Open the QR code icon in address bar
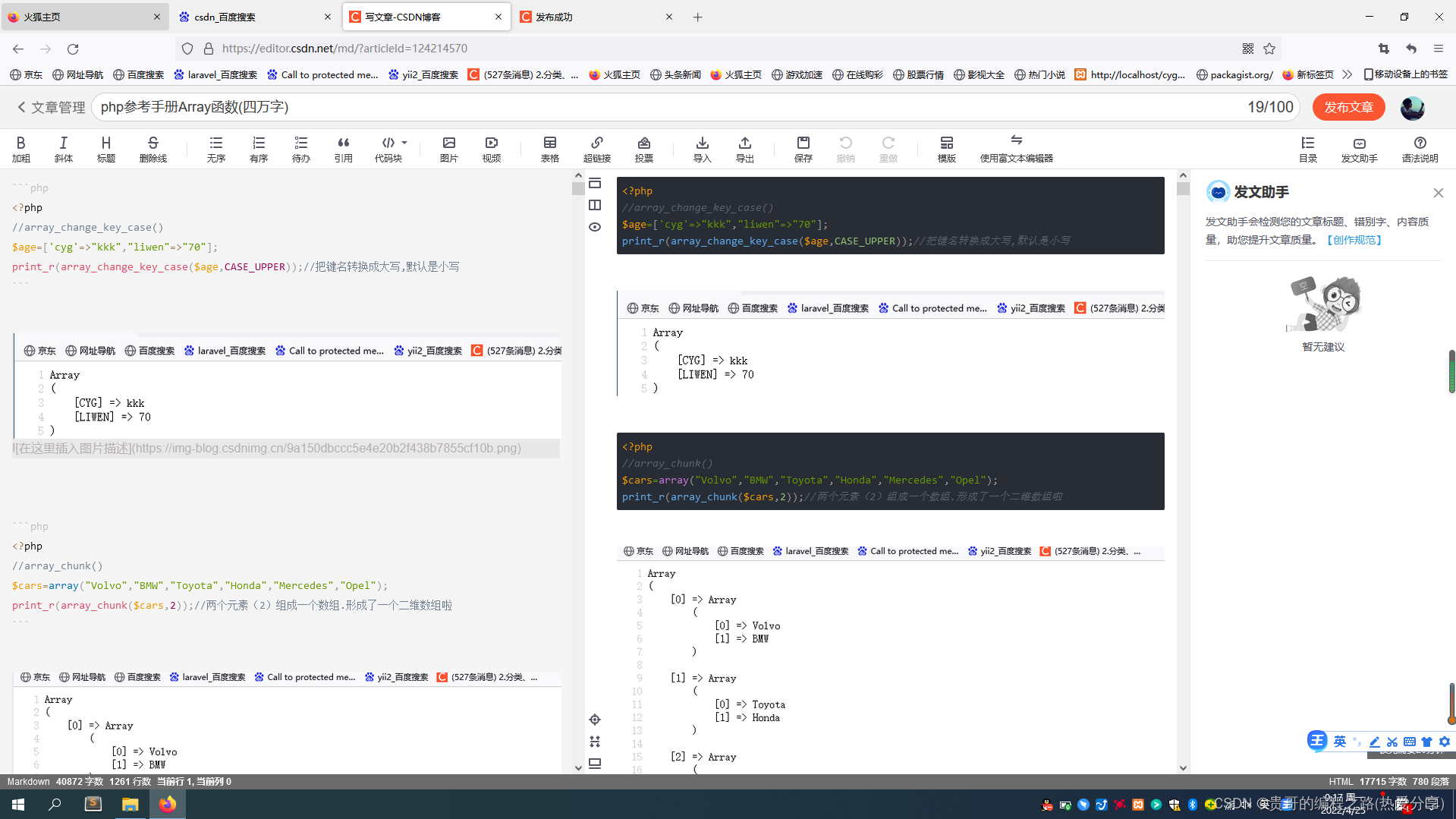This screenshot has width=1456, height=819. pyautogui.click(x=1248, y=49)
